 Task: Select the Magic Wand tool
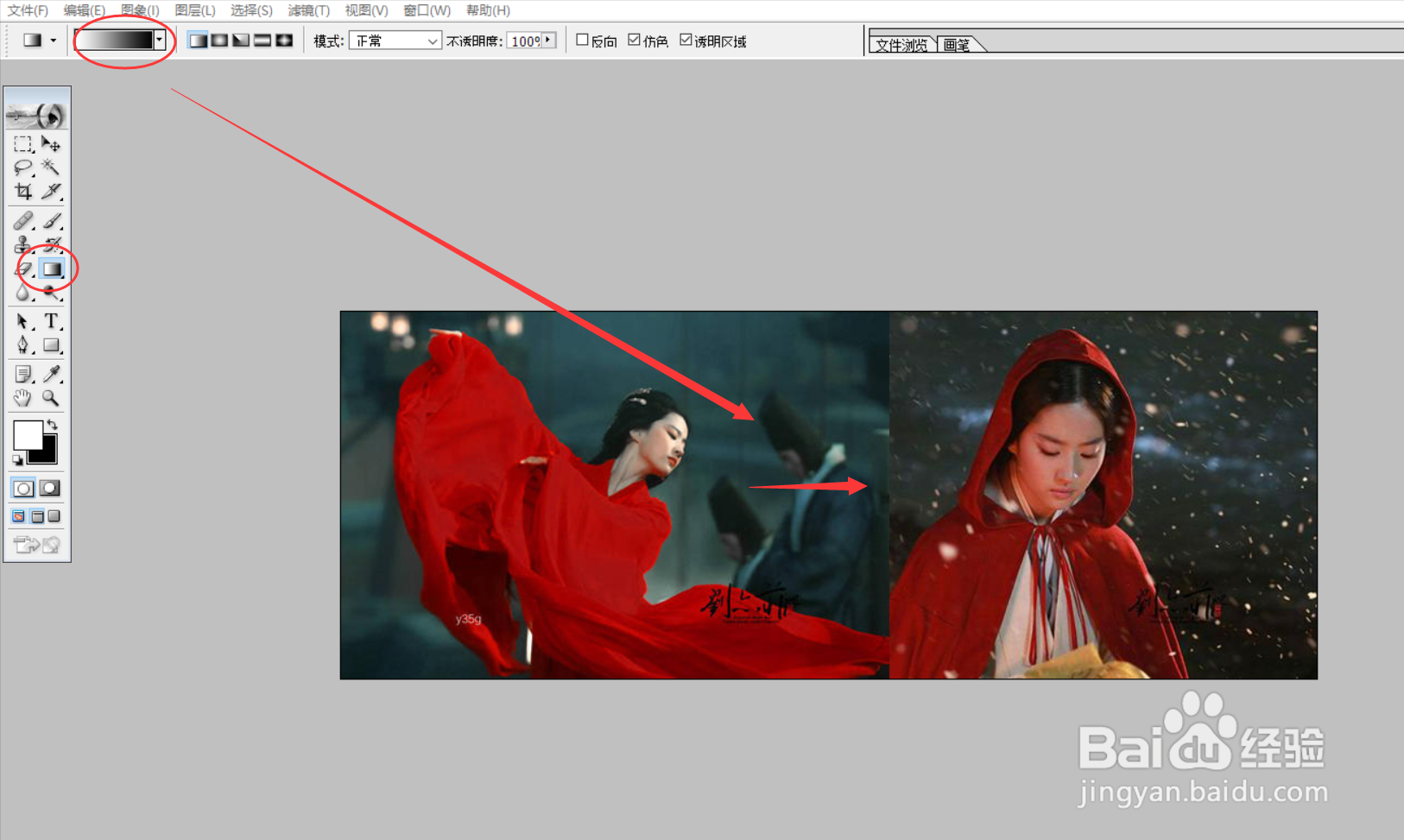click(52, 167)
